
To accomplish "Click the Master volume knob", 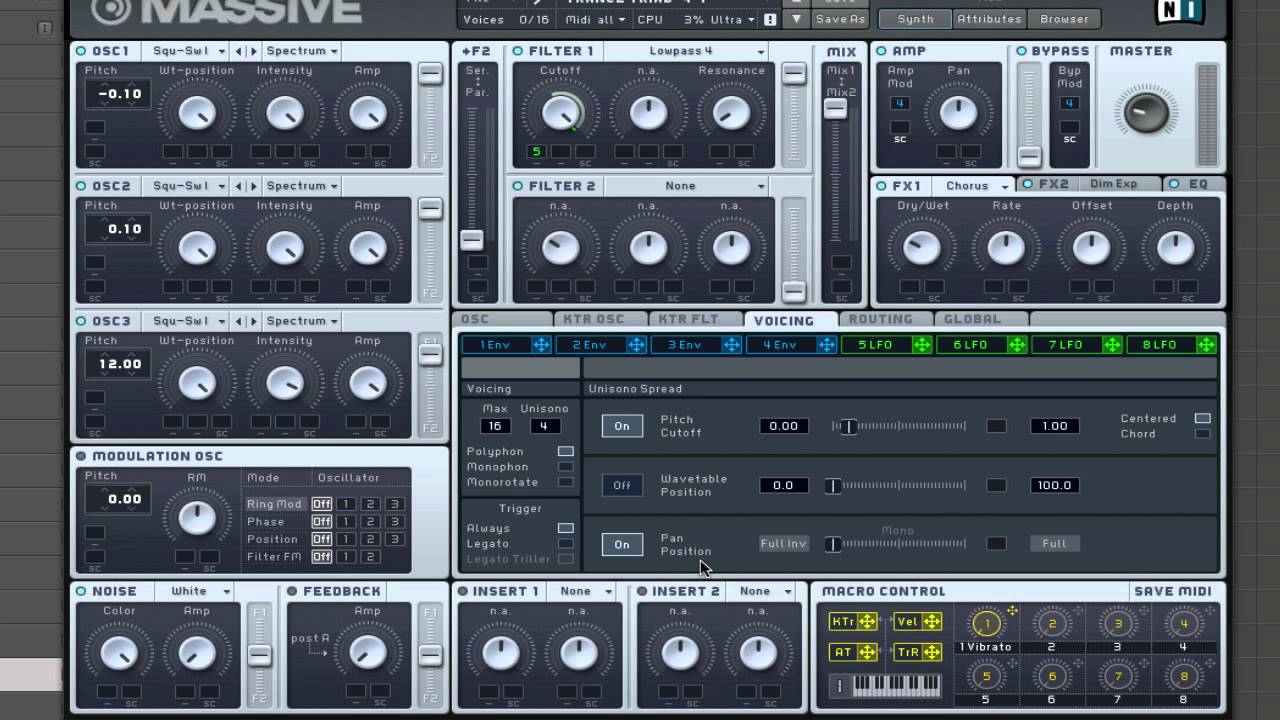I will pos(1146,112).
